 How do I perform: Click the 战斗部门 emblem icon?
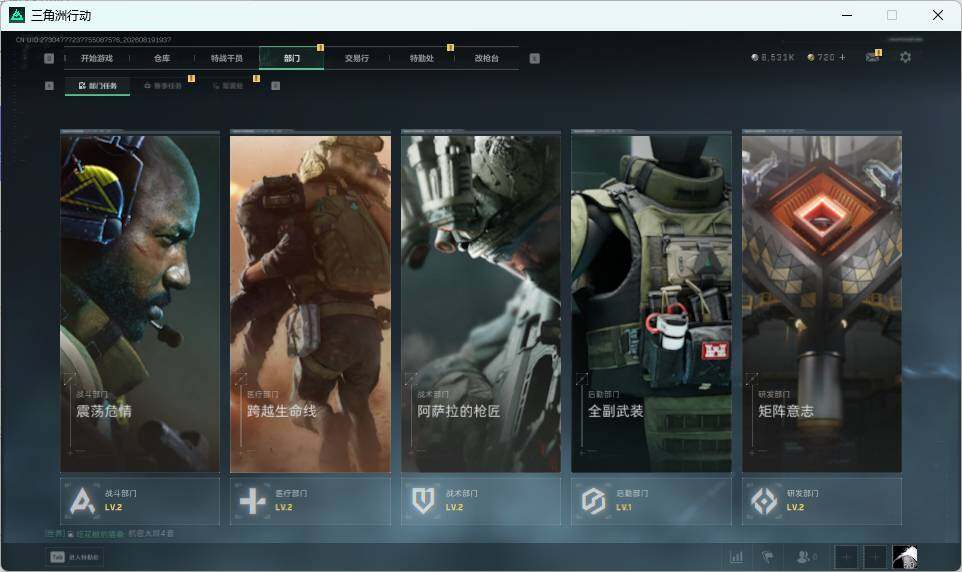(82, 501)
